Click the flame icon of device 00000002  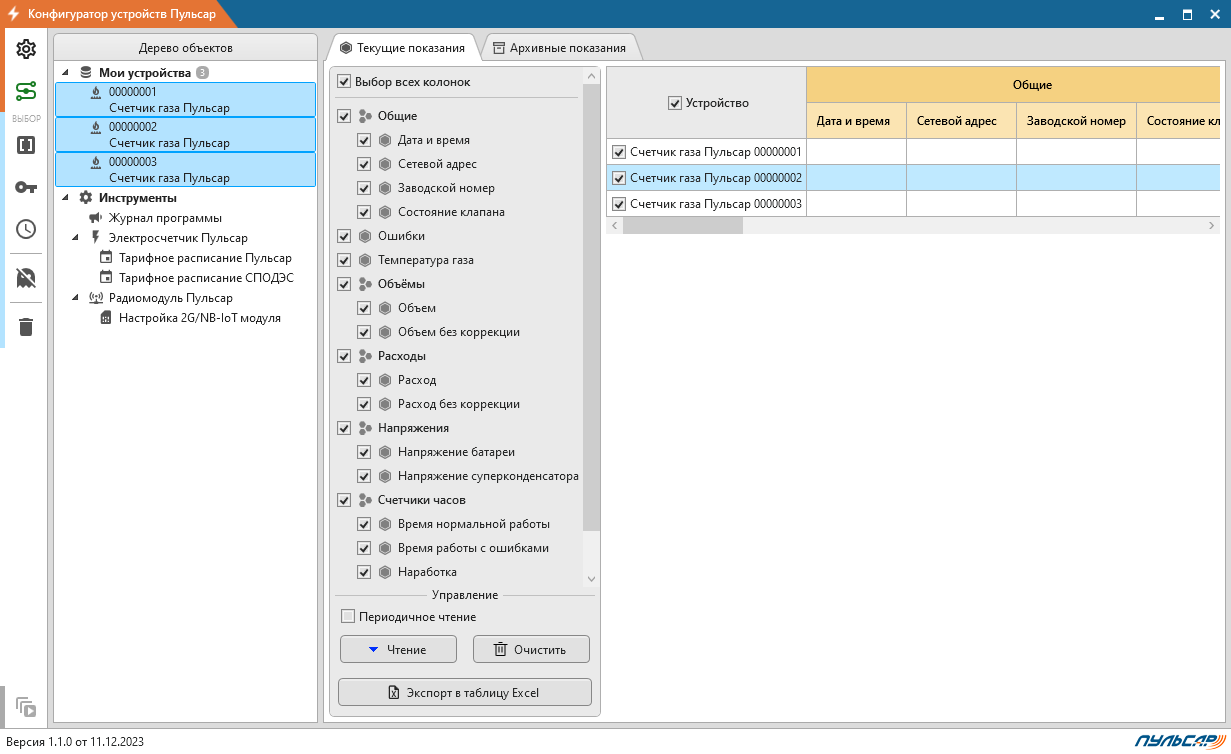pos(95,127)
